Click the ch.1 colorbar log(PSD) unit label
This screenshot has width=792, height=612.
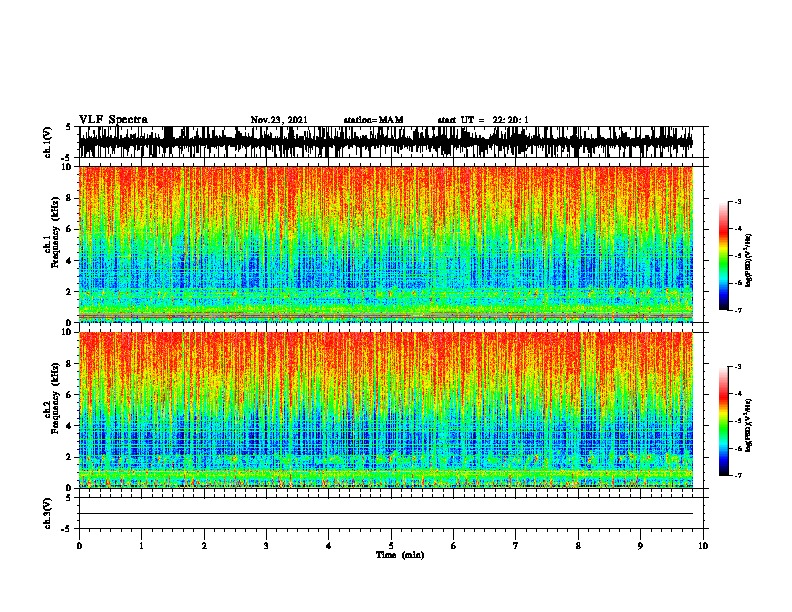(x=749, y=261)
